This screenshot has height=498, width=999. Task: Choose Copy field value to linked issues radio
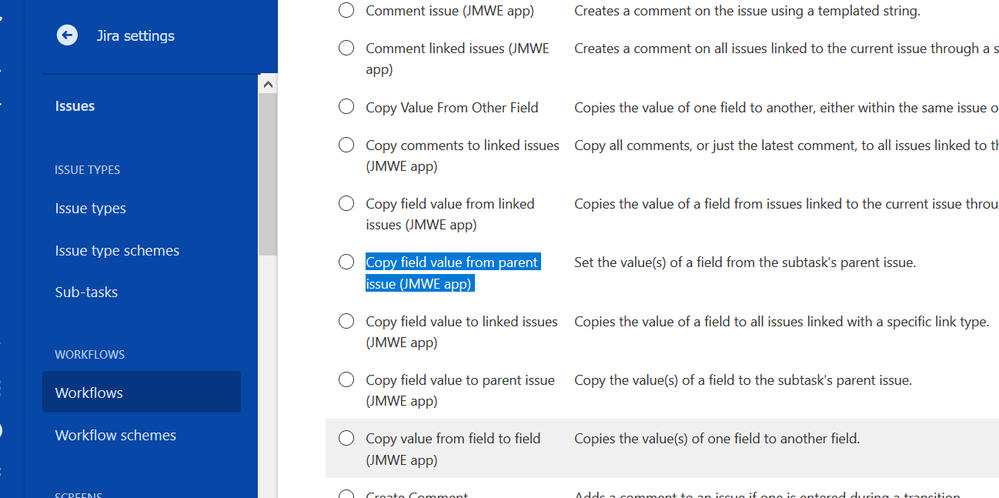click(346, 322)
